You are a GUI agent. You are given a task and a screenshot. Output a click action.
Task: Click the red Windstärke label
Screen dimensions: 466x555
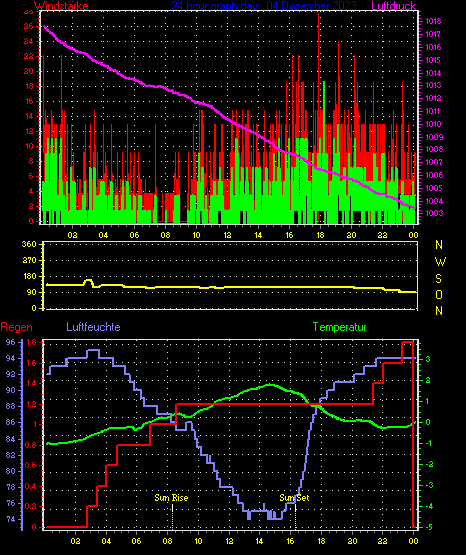click(x=61, y=6)
